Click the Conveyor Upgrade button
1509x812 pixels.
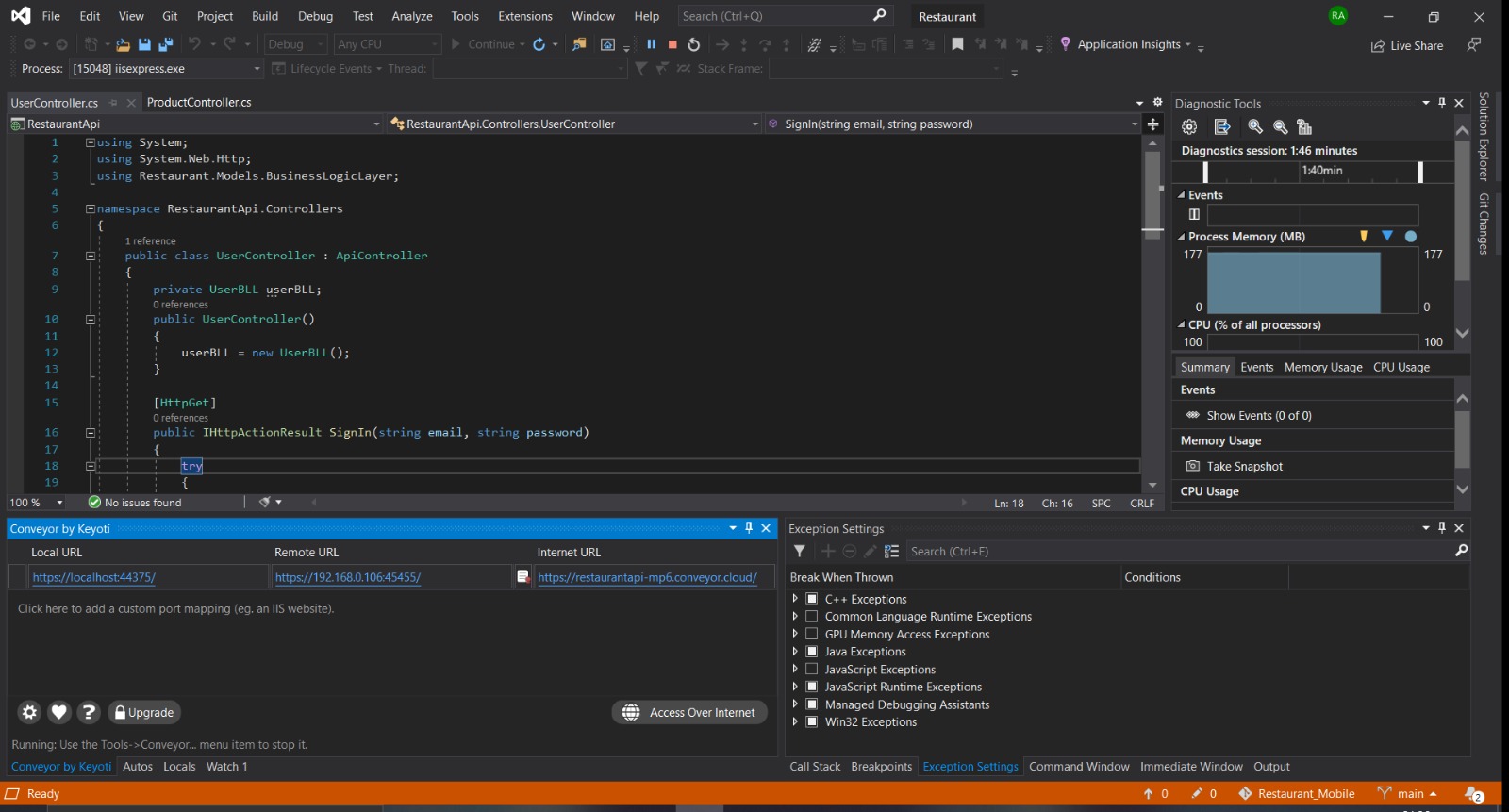pyautogui.click(x=144, y=712)
